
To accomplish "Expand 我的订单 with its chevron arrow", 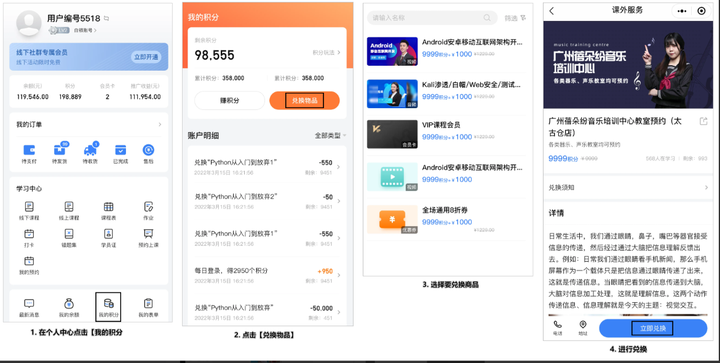I will click(x=160, y=124).
